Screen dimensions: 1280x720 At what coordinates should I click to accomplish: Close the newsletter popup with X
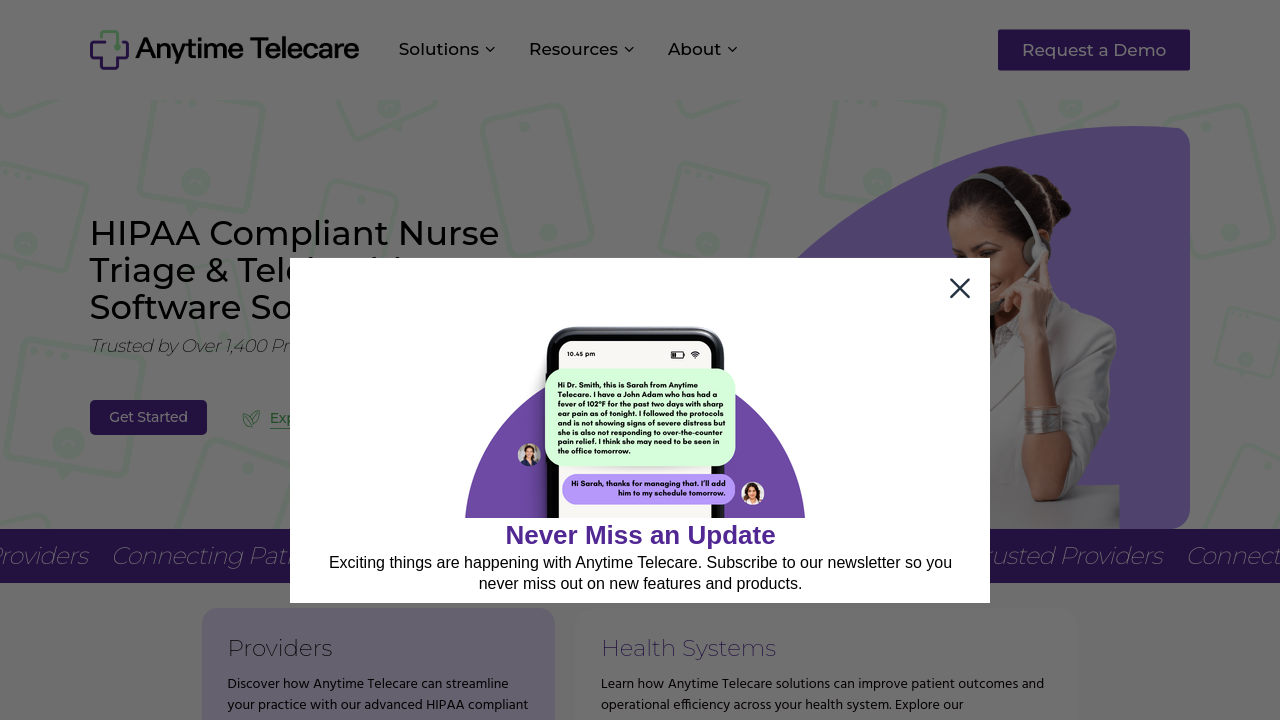coord(960,288)
